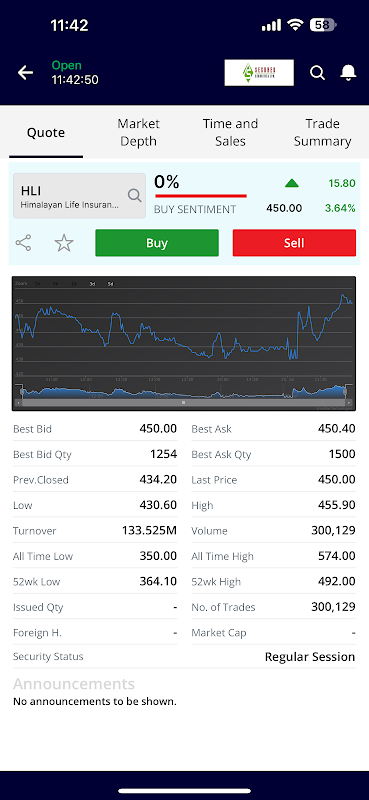Switch to the Market Depth tab
The image size is (369, 800).
138,132
